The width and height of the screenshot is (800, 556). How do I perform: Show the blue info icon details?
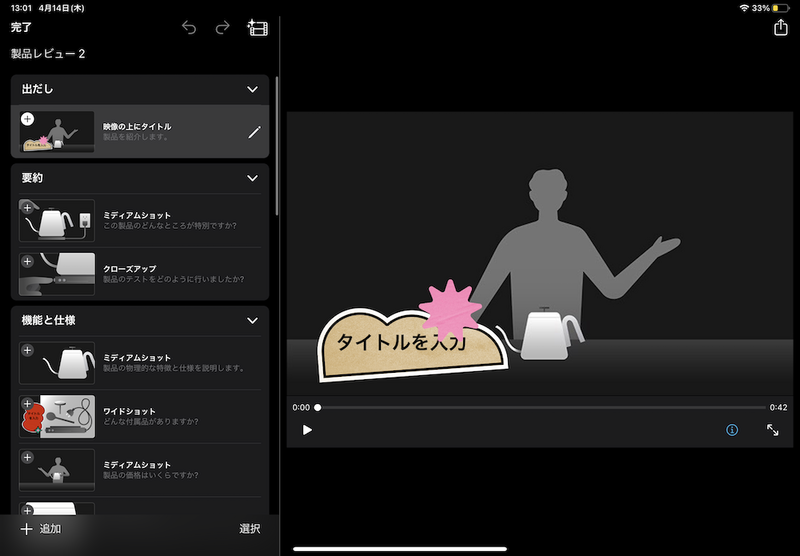tap(732, 430)
